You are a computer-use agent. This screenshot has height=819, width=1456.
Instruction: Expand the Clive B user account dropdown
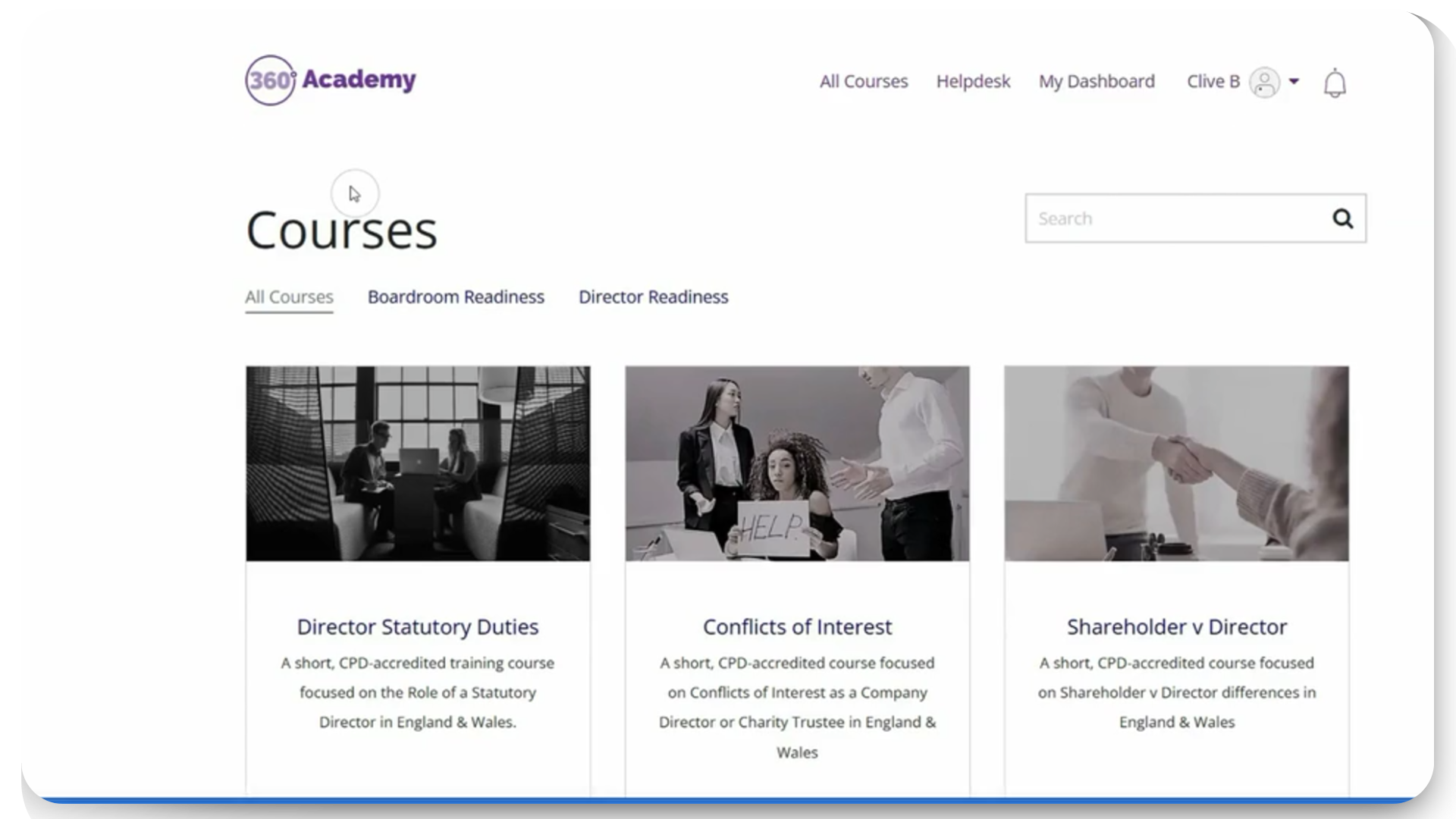[x=1294, y=81]
